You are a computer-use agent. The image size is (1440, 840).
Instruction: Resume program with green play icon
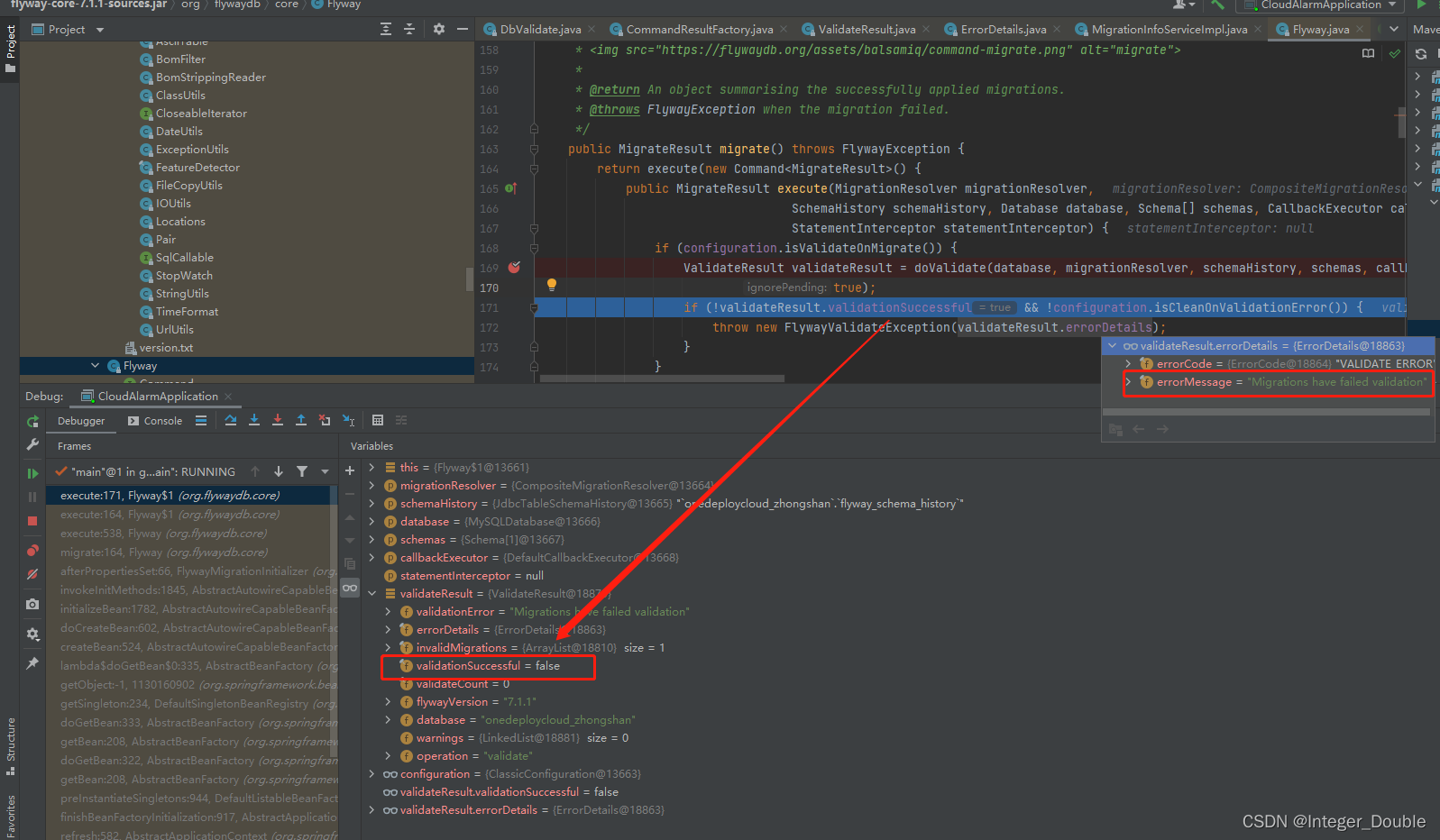point(32,473)
